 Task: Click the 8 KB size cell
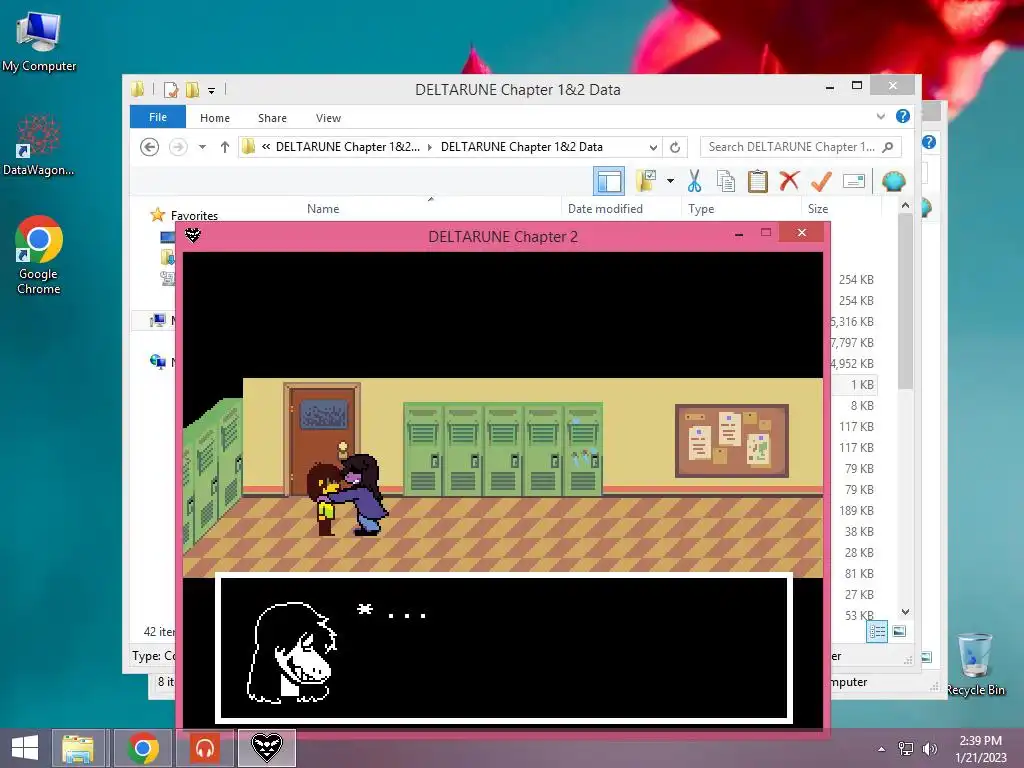point(861,406)
